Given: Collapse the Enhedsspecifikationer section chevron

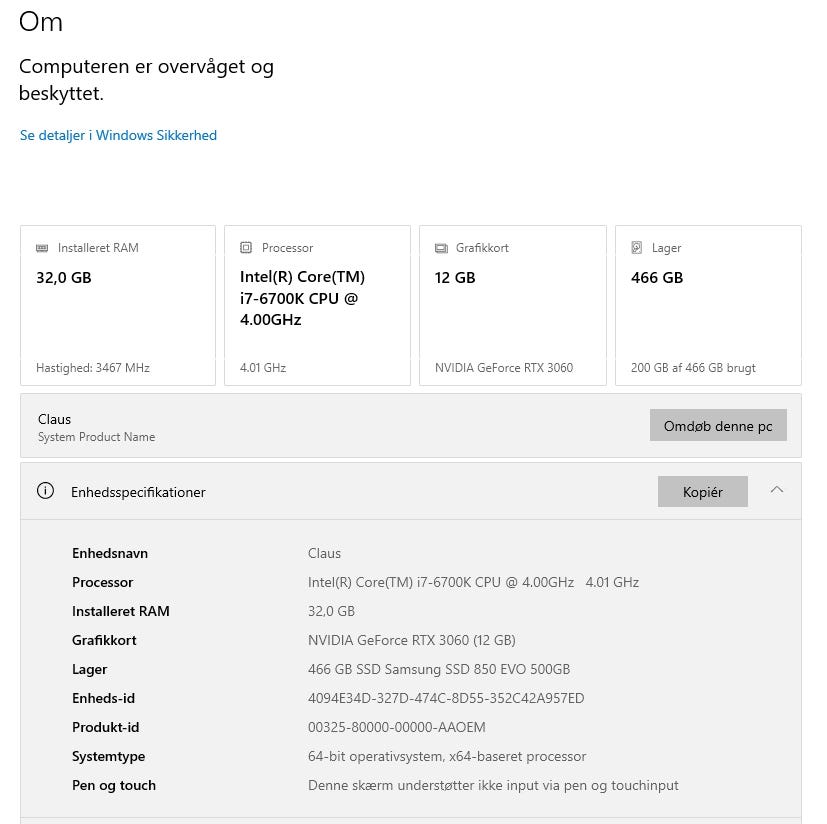Looking at the screenshot, I should (777, 490).
